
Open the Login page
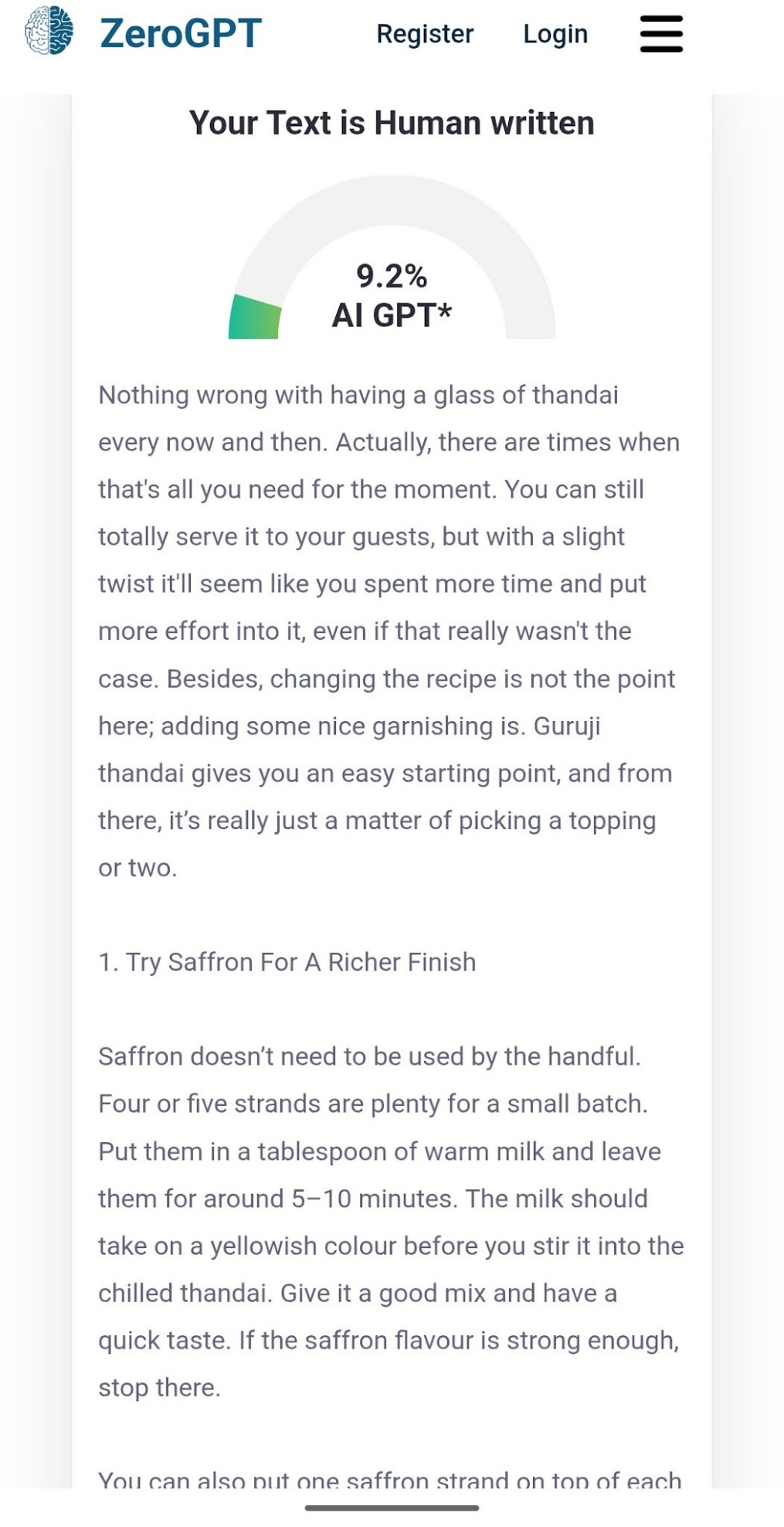555,34
